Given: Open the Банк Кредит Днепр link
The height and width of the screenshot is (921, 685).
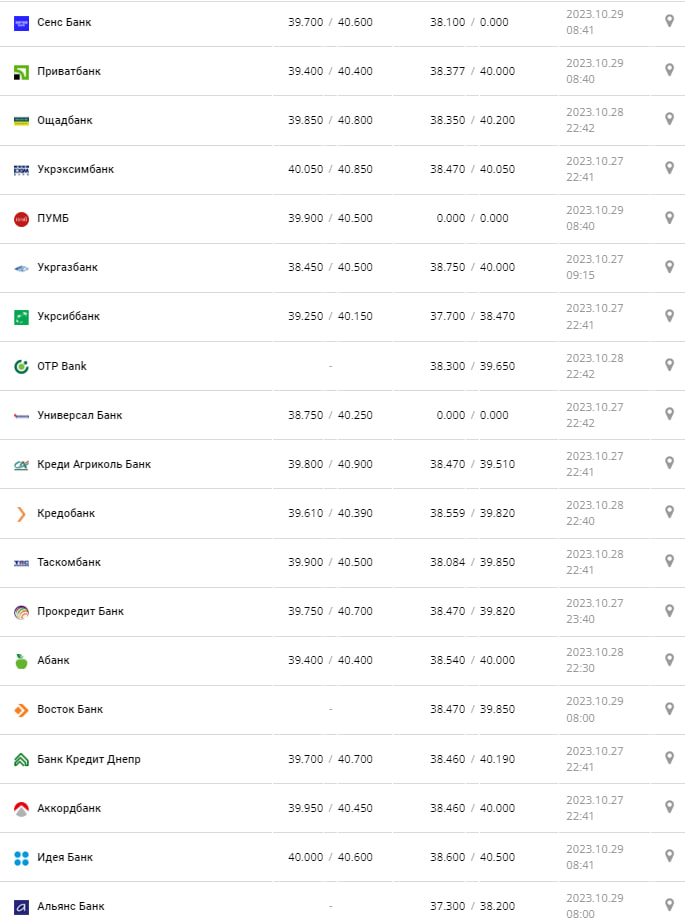Looking at the screenshot, I should (89, 759).
